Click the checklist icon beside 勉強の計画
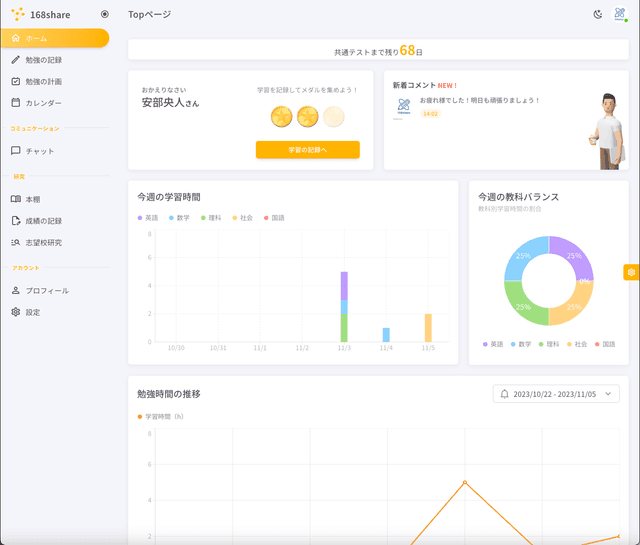 16,82
